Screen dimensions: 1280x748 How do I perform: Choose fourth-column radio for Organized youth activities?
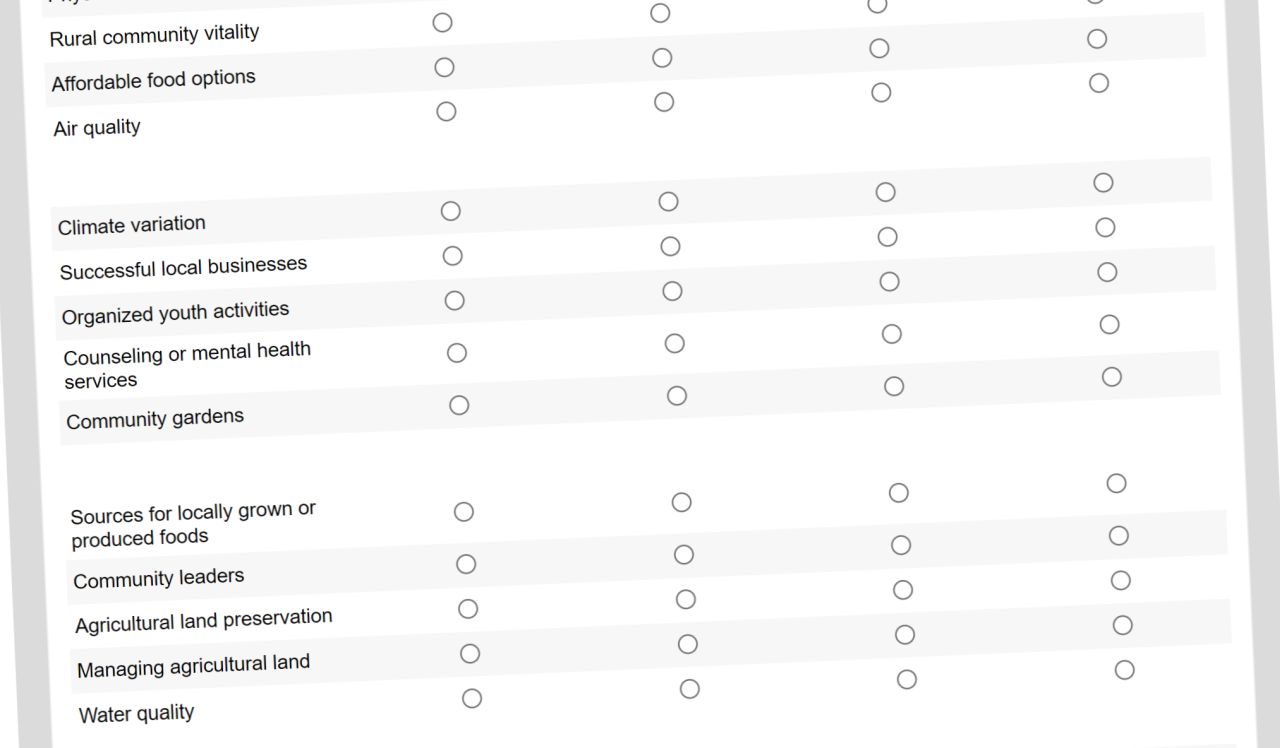[x=1107, y=272]
